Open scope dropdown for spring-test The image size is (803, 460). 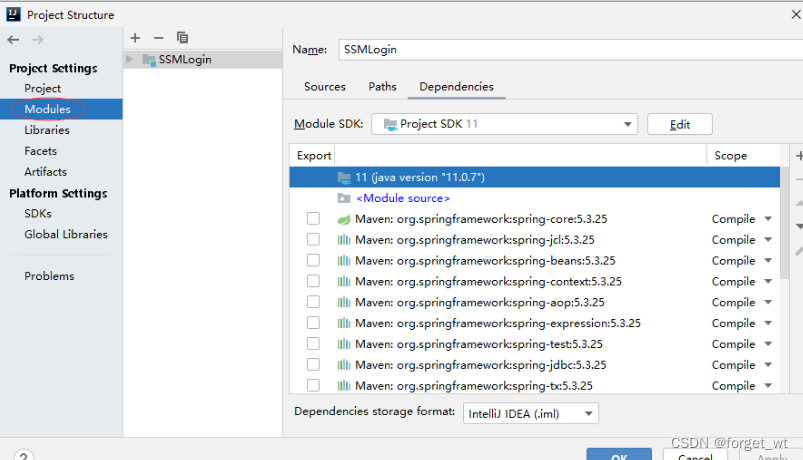[768, 344]
